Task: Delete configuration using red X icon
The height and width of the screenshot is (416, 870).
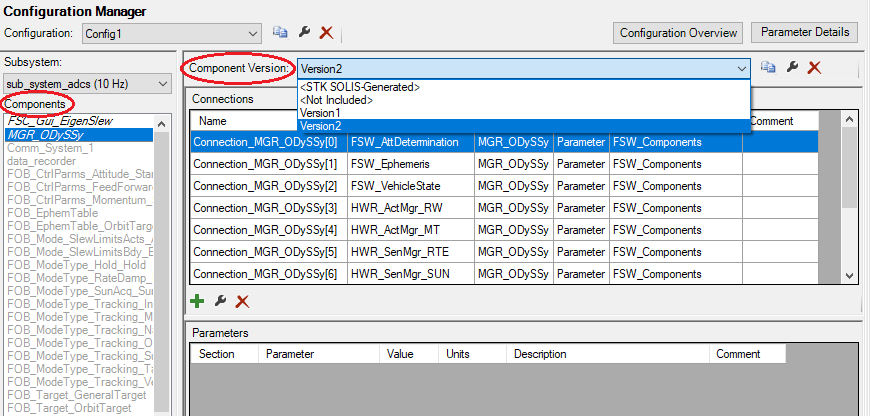Action: pyautogui.click(x=326, y=33)
